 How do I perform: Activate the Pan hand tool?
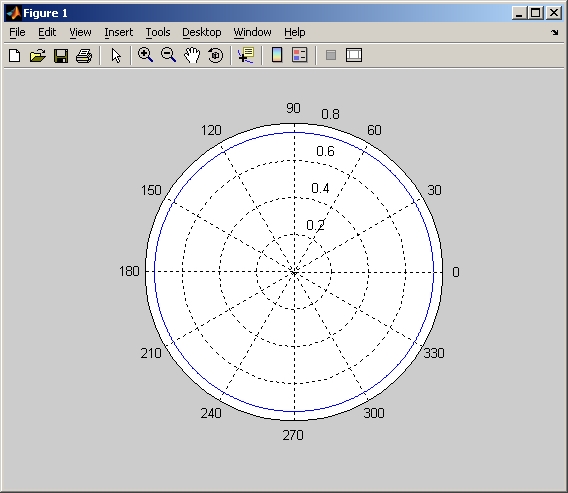(x=192, y=55)
